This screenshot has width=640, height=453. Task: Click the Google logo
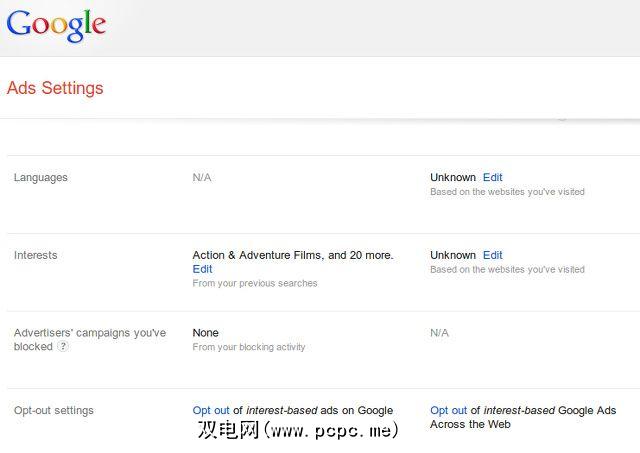[56, 24]
